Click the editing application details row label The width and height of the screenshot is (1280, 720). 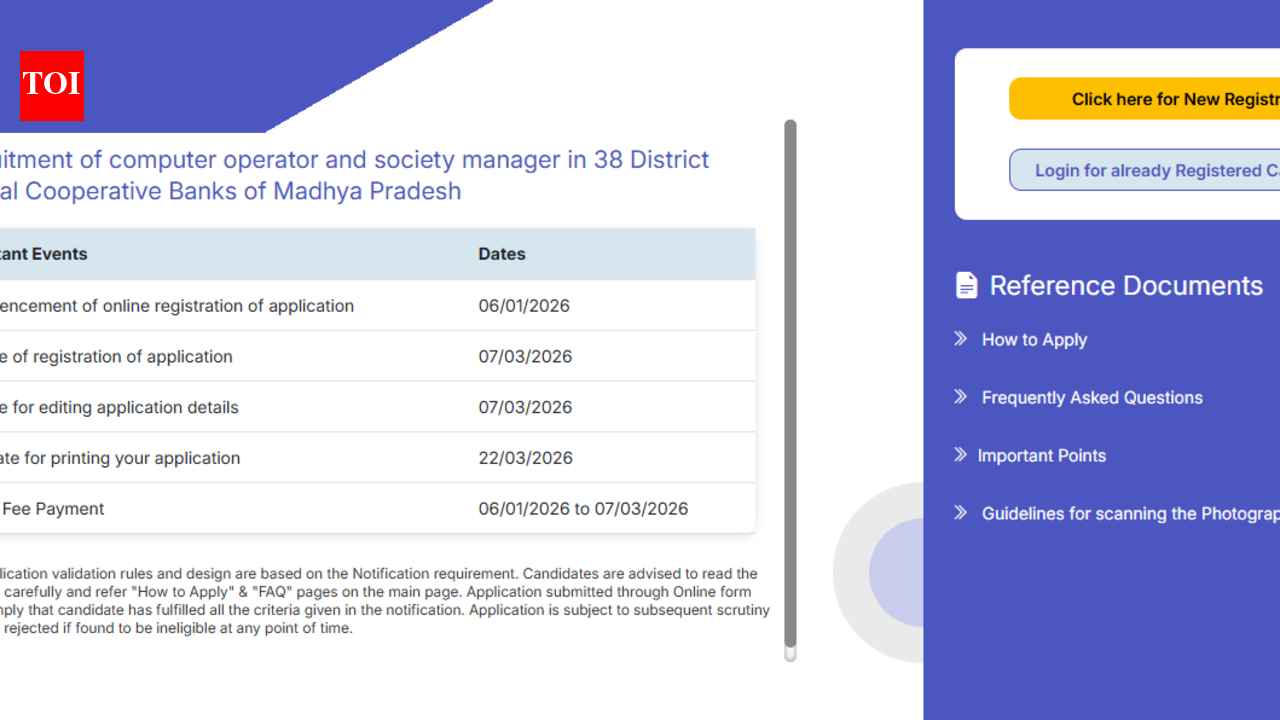[x=120, y=408]
